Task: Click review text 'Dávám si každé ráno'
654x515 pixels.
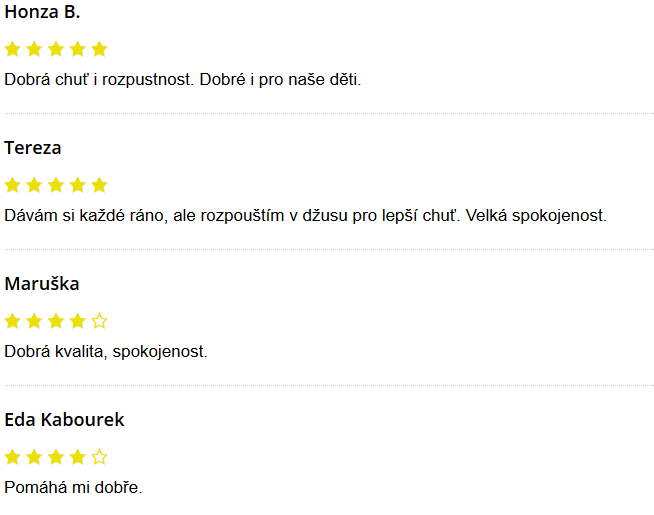Action: click(86, 216)
